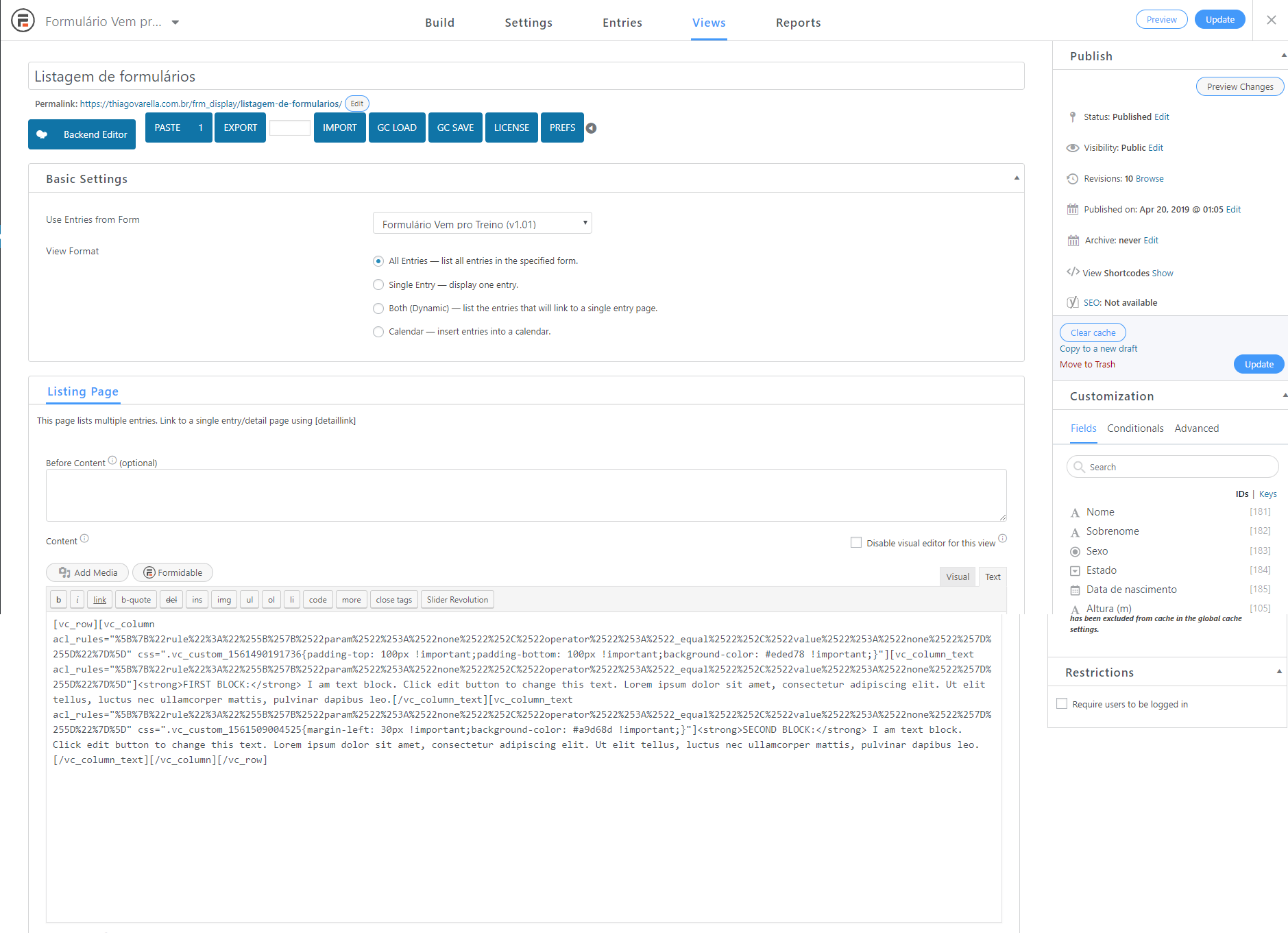Select the Single Entry view format

[x=378, y=284]
